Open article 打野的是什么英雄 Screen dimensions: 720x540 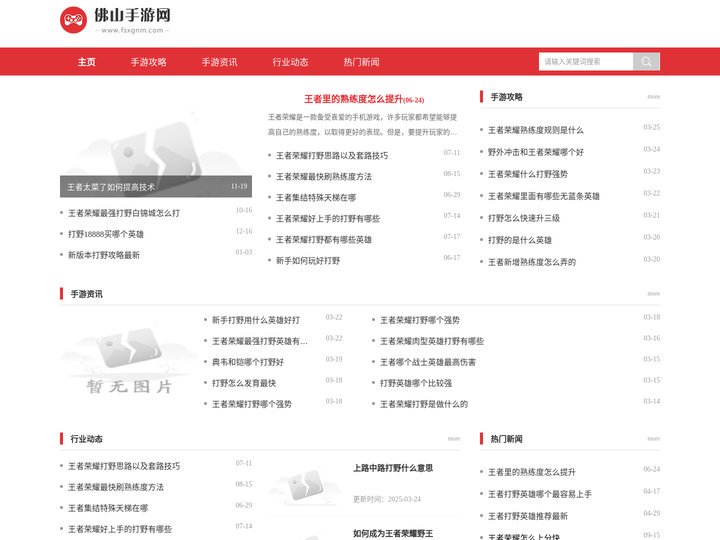520,240
